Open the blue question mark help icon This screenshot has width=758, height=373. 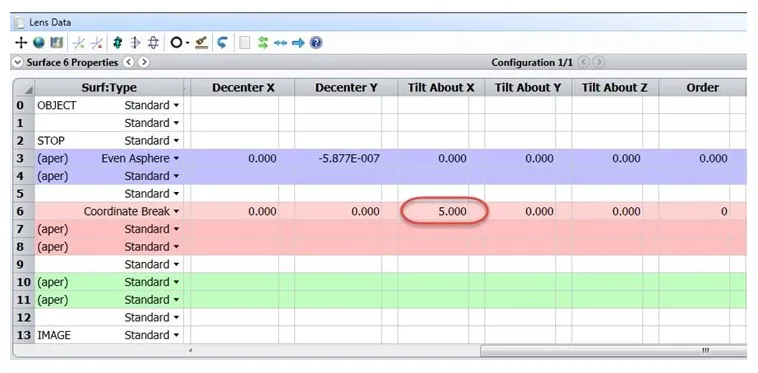tap(316, 43)
